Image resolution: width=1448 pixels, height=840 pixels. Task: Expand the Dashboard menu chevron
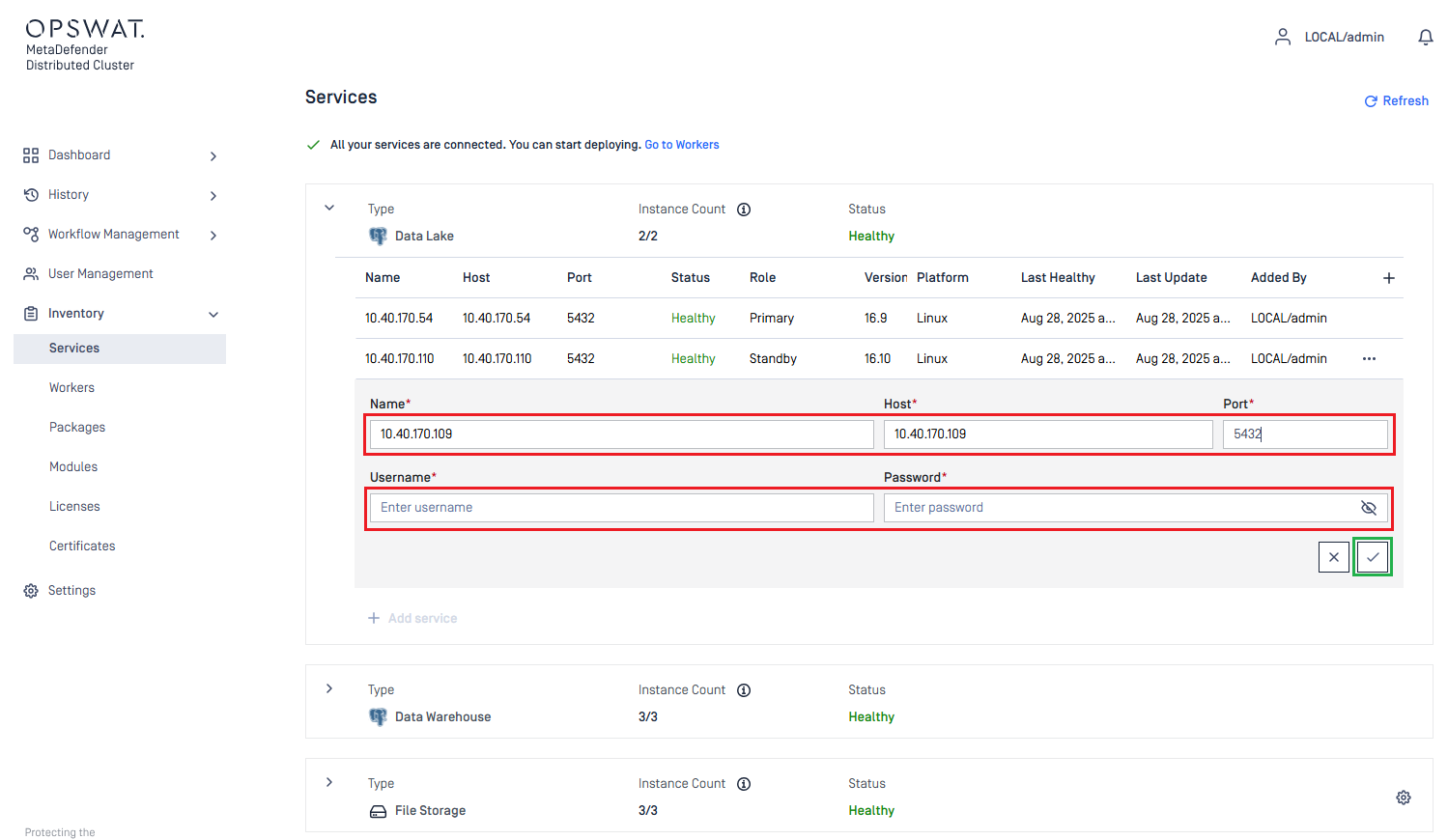coord(213,156)
